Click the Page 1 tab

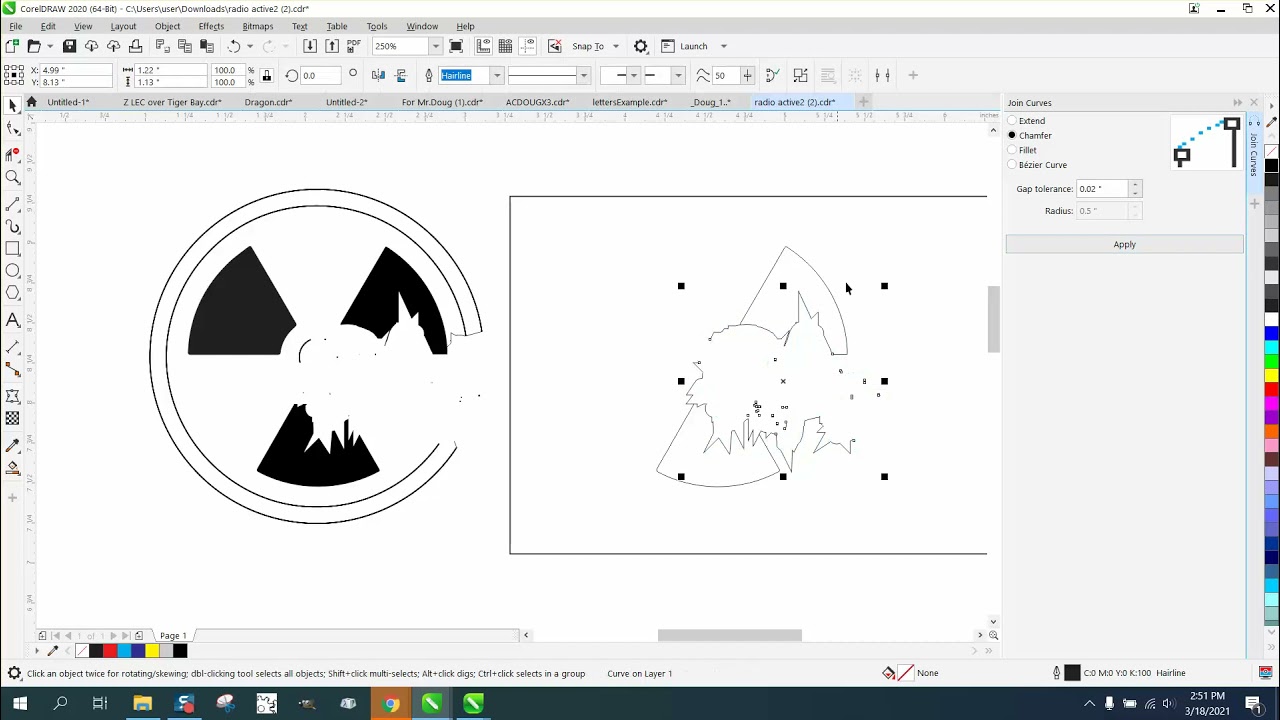173,636
